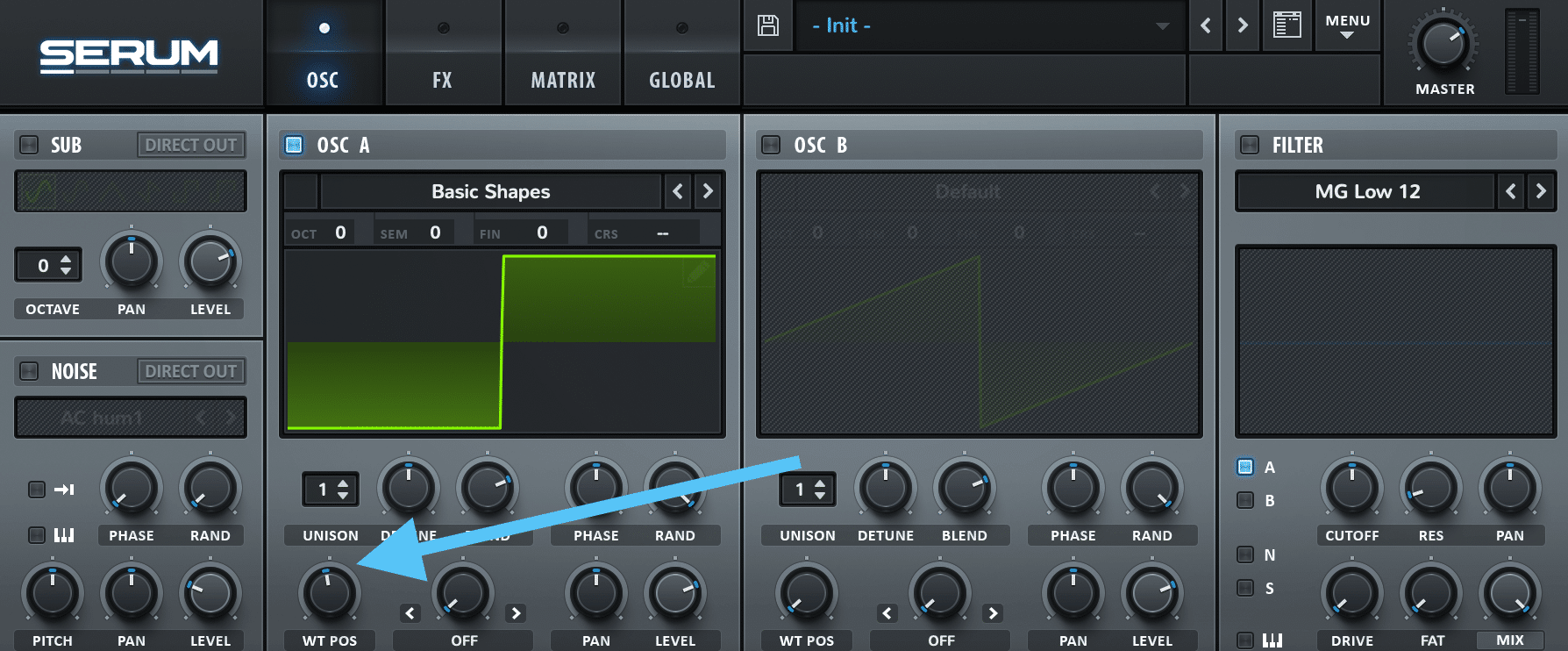Toggle OSC A on/off switch
This screenshot has height=651, width=1568.
(295, 145)
